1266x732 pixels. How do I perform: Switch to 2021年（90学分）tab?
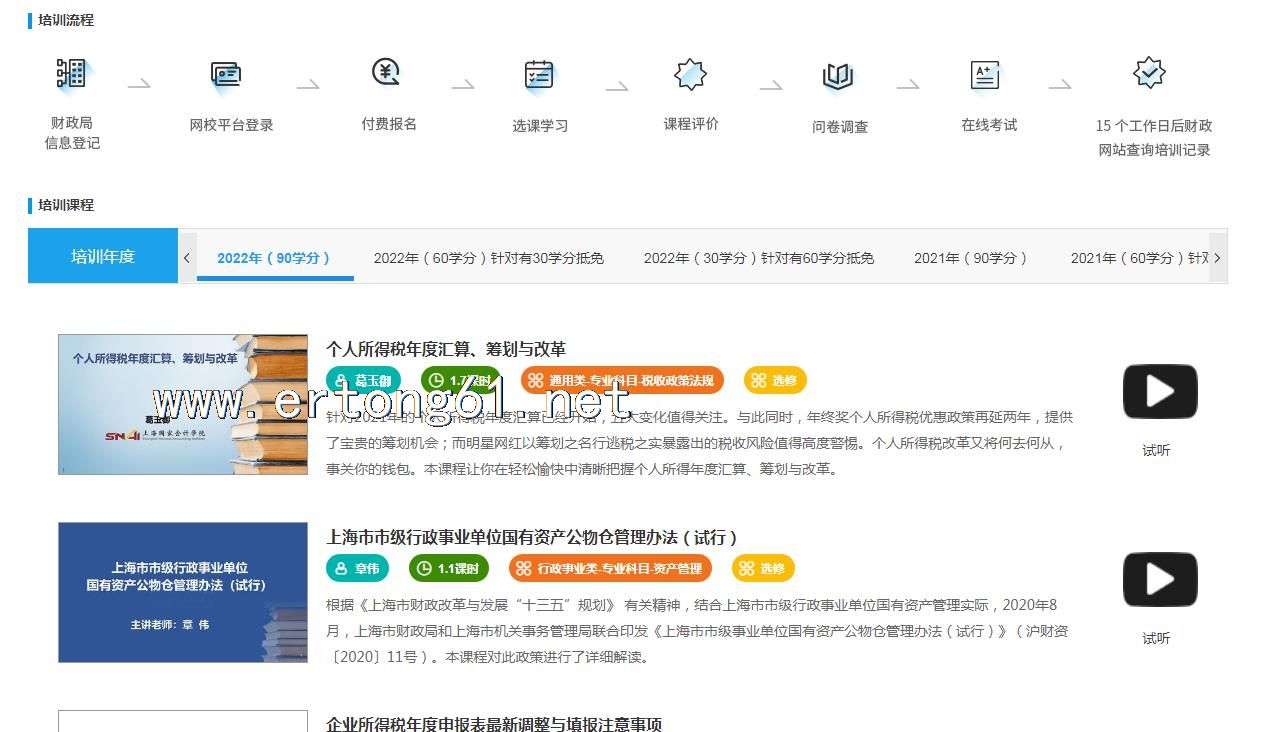[x=970, y=258]
